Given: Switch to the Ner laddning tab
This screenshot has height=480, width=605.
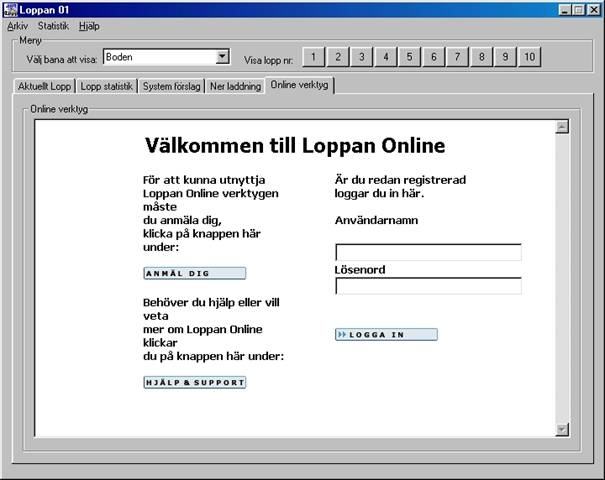Looking at the screenshot, I should (x=235, y=86).
